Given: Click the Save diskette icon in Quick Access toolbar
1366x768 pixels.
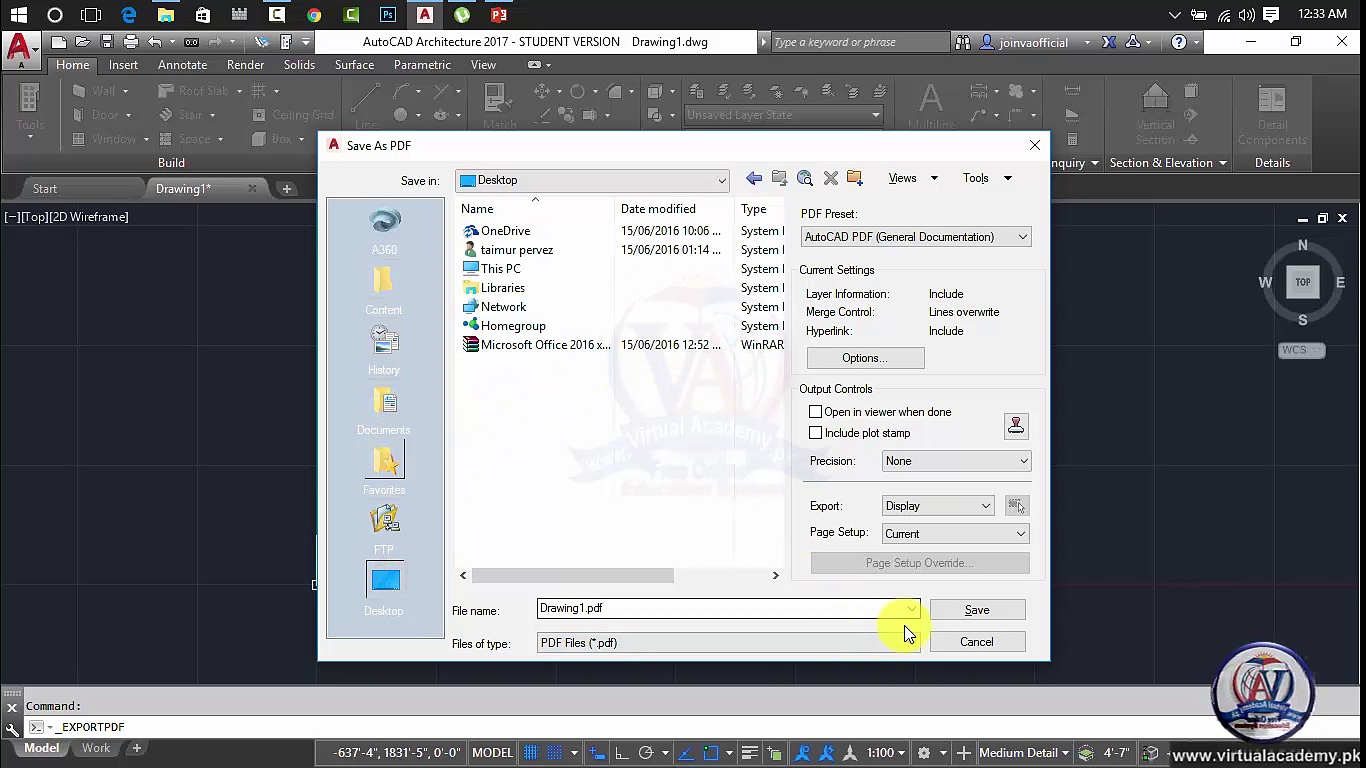Looking at the screenshot, I should click(x=107, y=42).
